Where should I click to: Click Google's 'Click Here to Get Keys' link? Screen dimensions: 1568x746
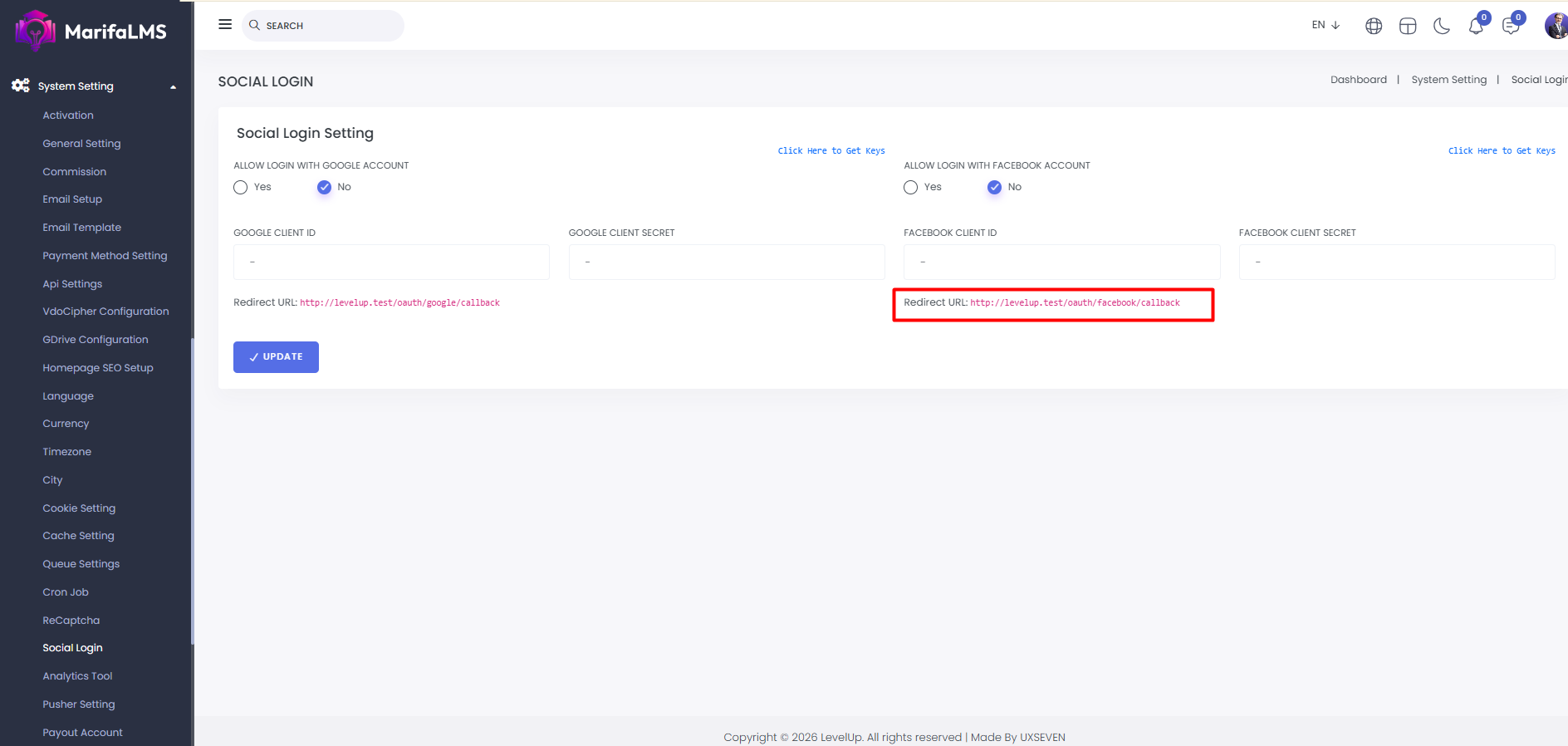point(831,151)
